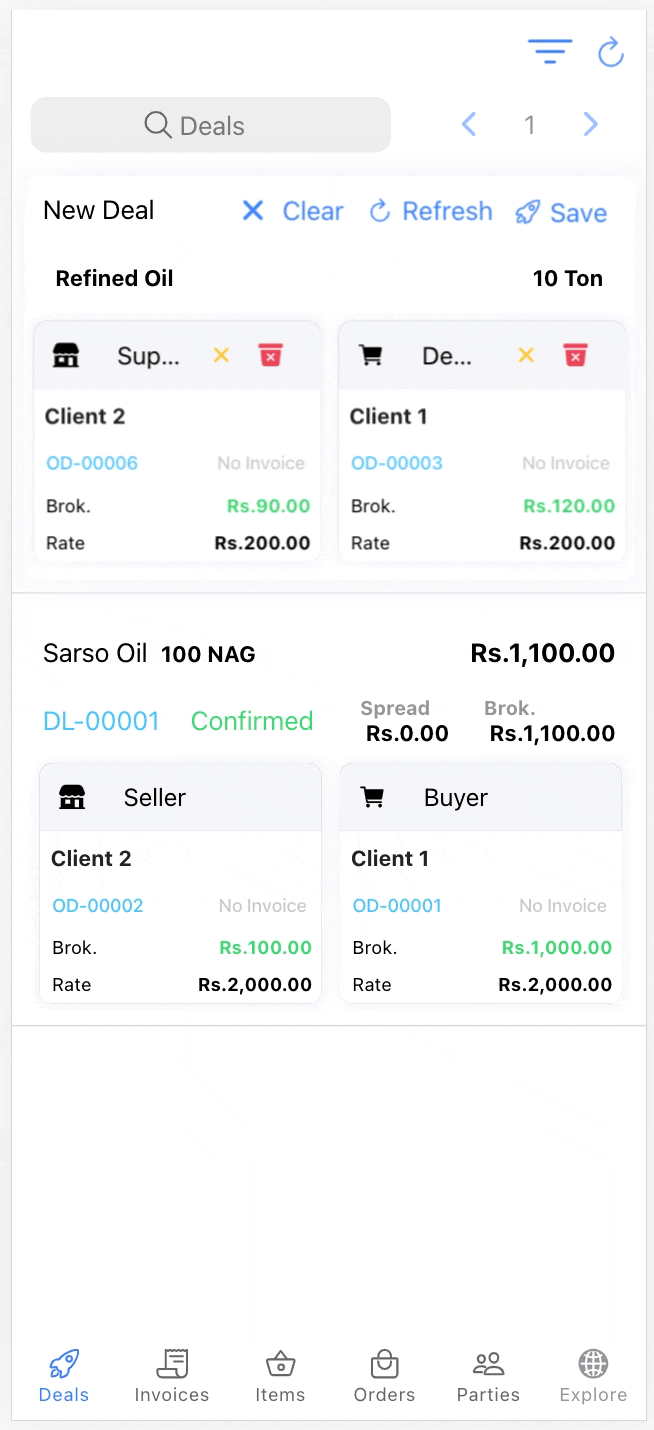This screenshot has width=654, height=1430.
Task: Click the Deals search field
Action: pyautogui.click(x=210, y=124)
